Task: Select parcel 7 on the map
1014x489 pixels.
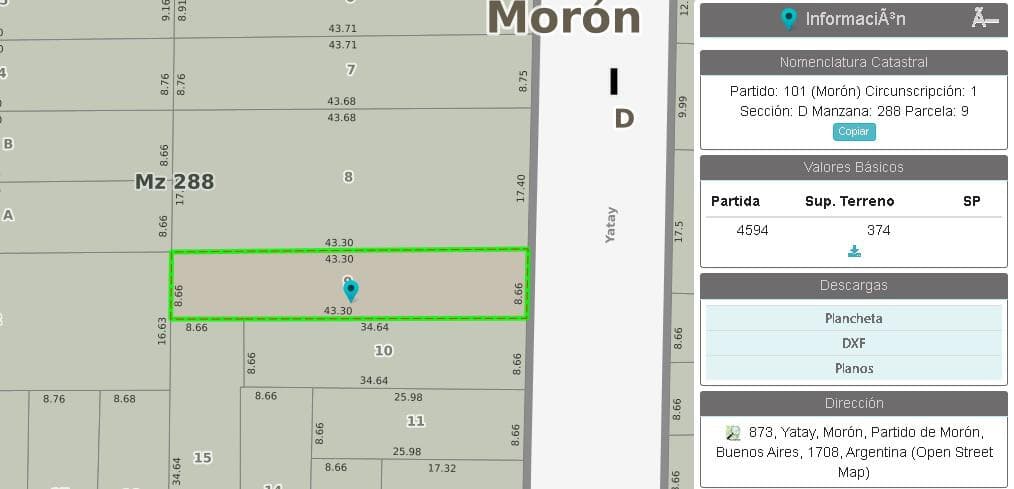Action: click(x=351, y=69)
